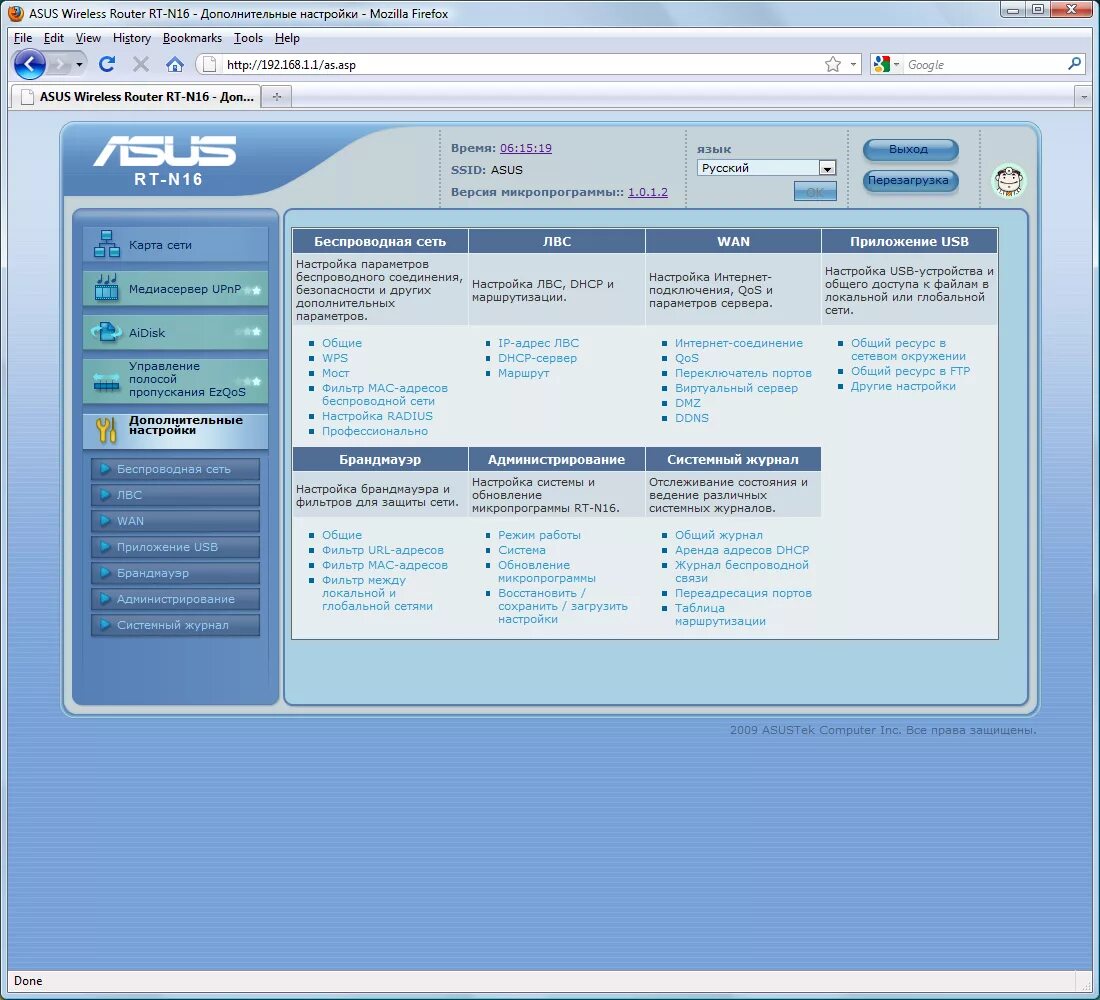
Task: Expand Системный журнал in the sidebar
Action: coord(175,625)
